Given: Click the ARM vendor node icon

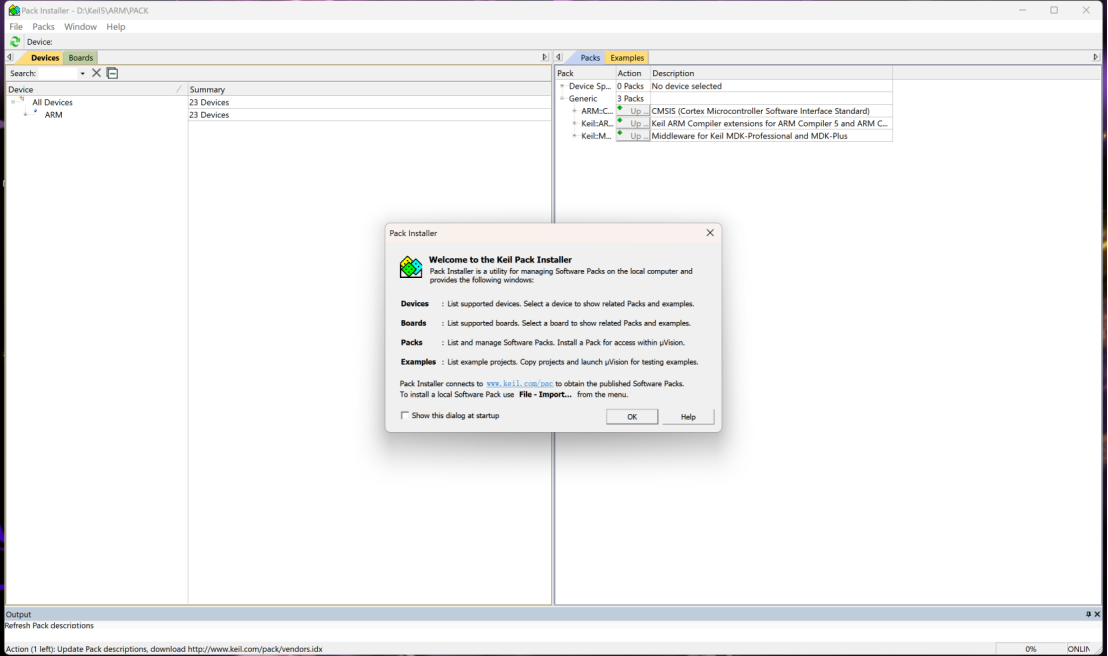Looking at the screenshot, I should pyautogui.click(x=35, y=114).
